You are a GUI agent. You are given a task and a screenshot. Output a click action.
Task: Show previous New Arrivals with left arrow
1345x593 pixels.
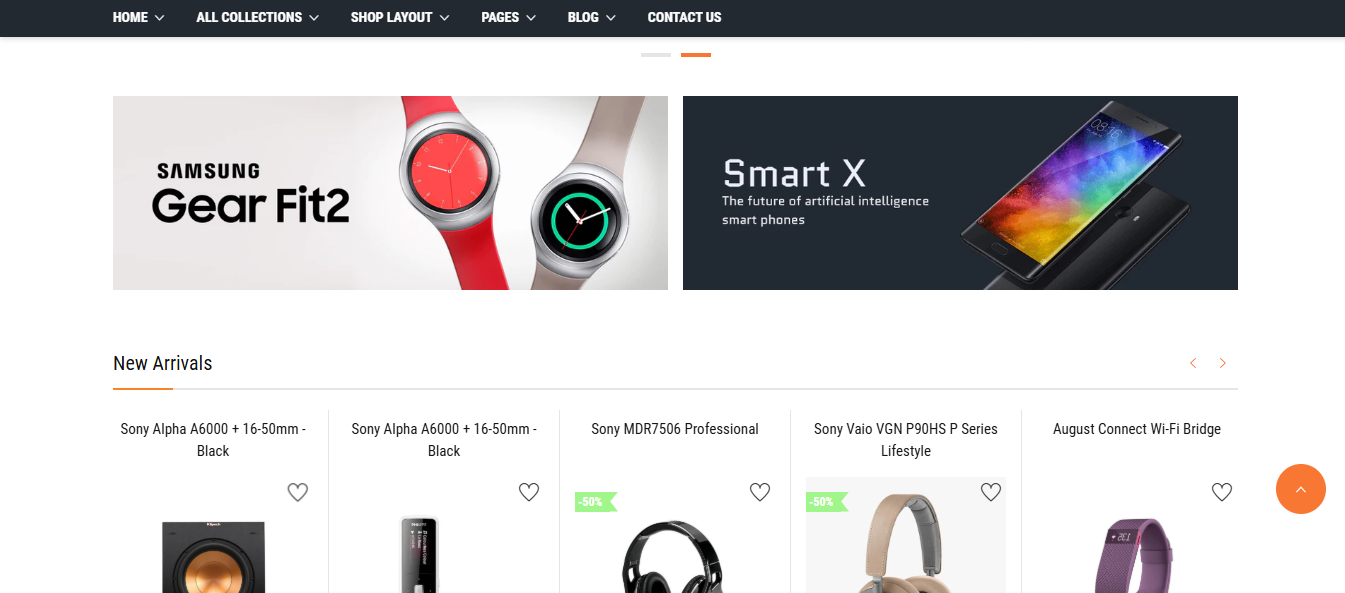1193,363
